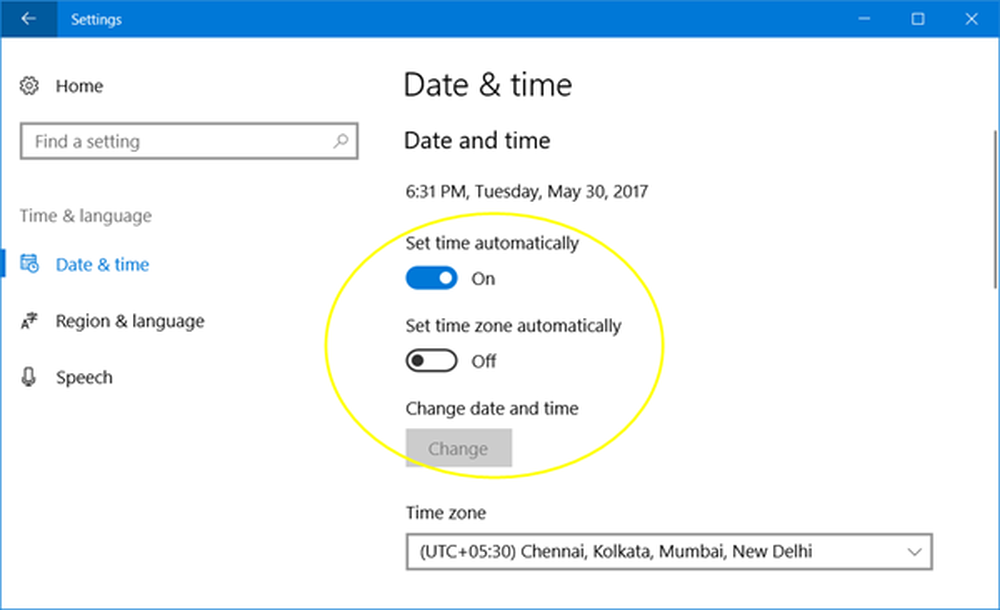The height and width of the screenshot is (610, 1000).
Task: Click the Change date and time button
Action: point(458,448)
